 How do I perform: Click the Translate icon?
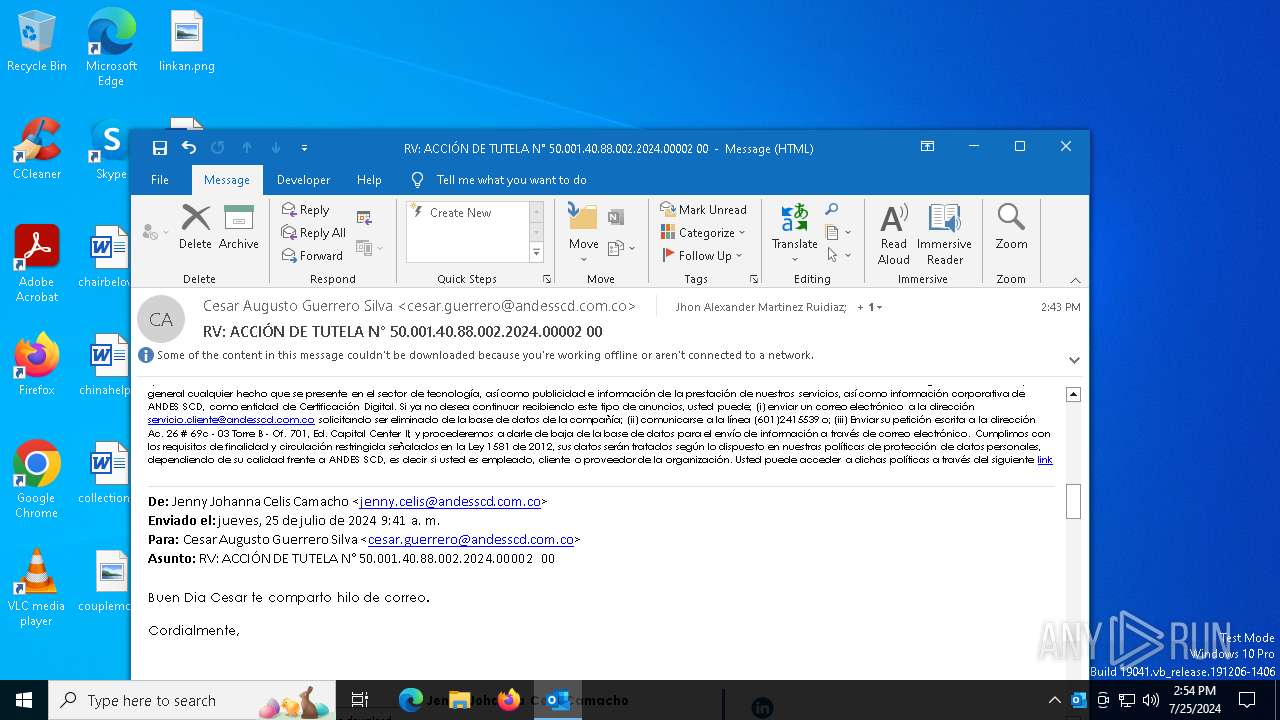tap(795, 233)
